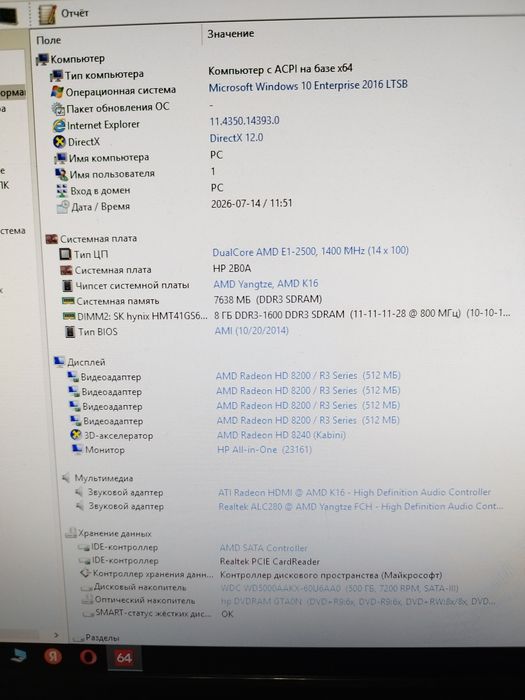
Task: Click the 3D-акселератор icon
Action: pos(76,435)
